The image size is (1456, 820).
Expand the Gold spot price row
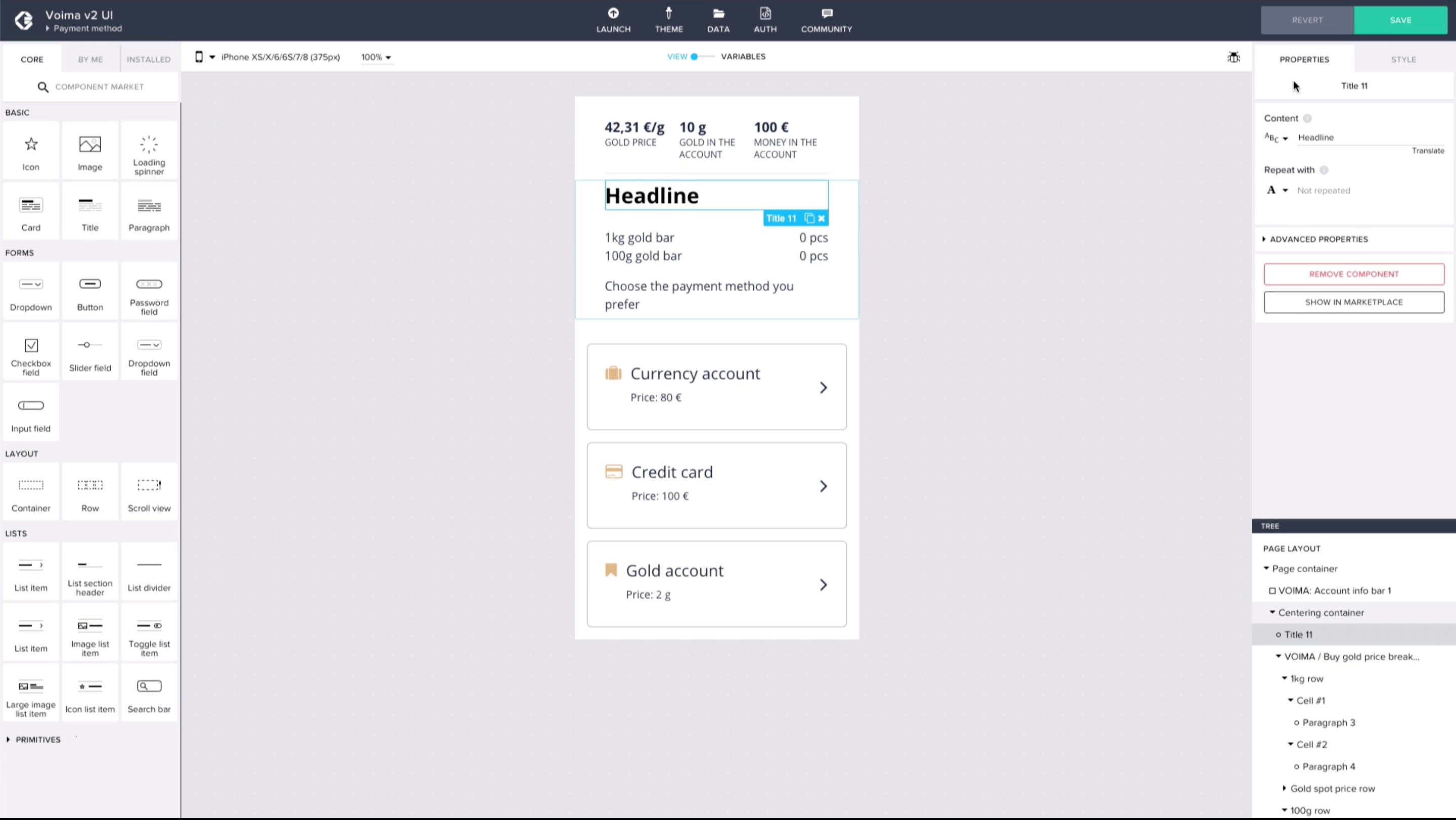(x=1284, y=788)
